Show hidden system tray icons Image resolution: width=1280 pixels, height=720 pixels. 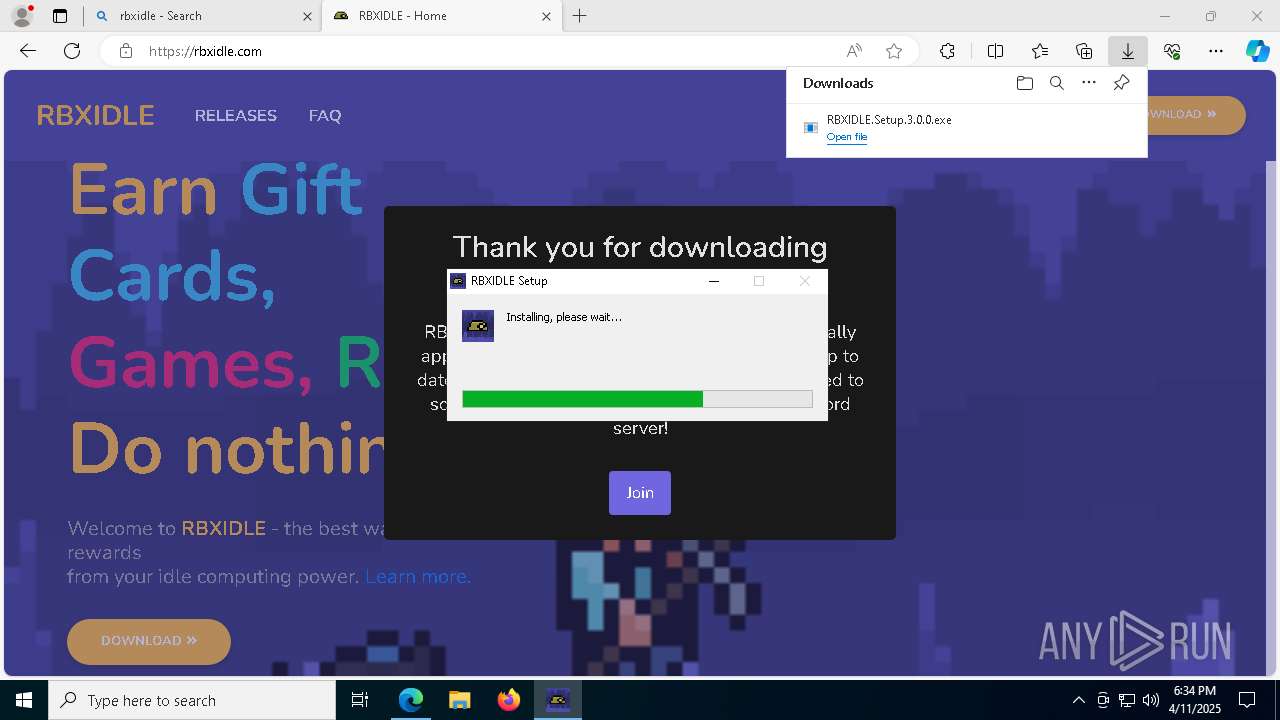1078,700
